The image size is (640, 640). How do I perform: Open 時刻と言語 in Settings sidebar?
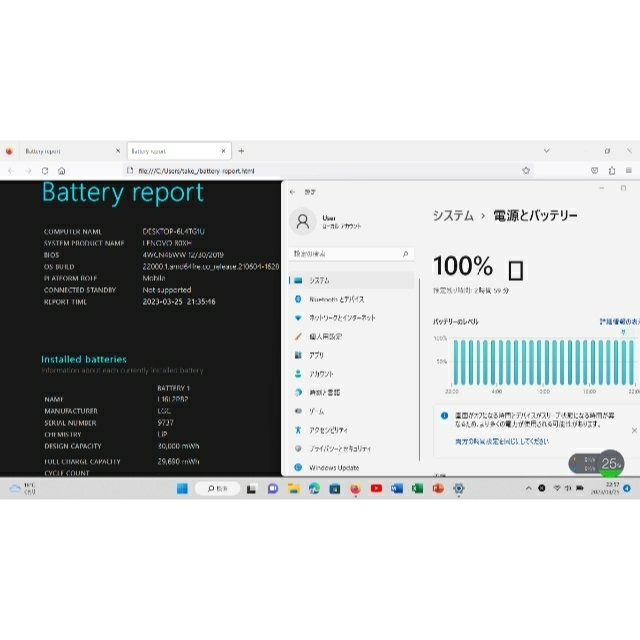pos(352,392)
